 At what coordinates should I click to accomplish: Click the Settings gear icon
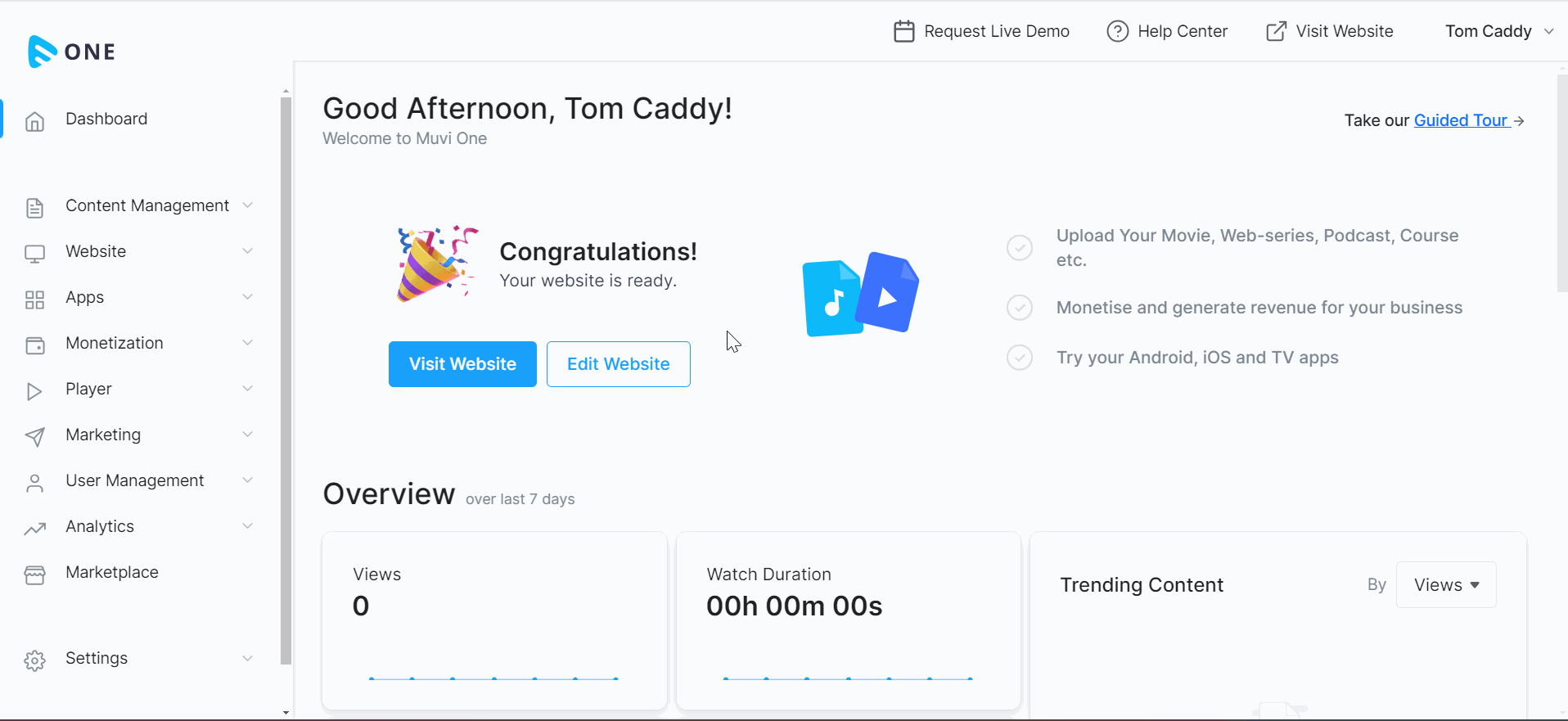[x=34, y=660]
